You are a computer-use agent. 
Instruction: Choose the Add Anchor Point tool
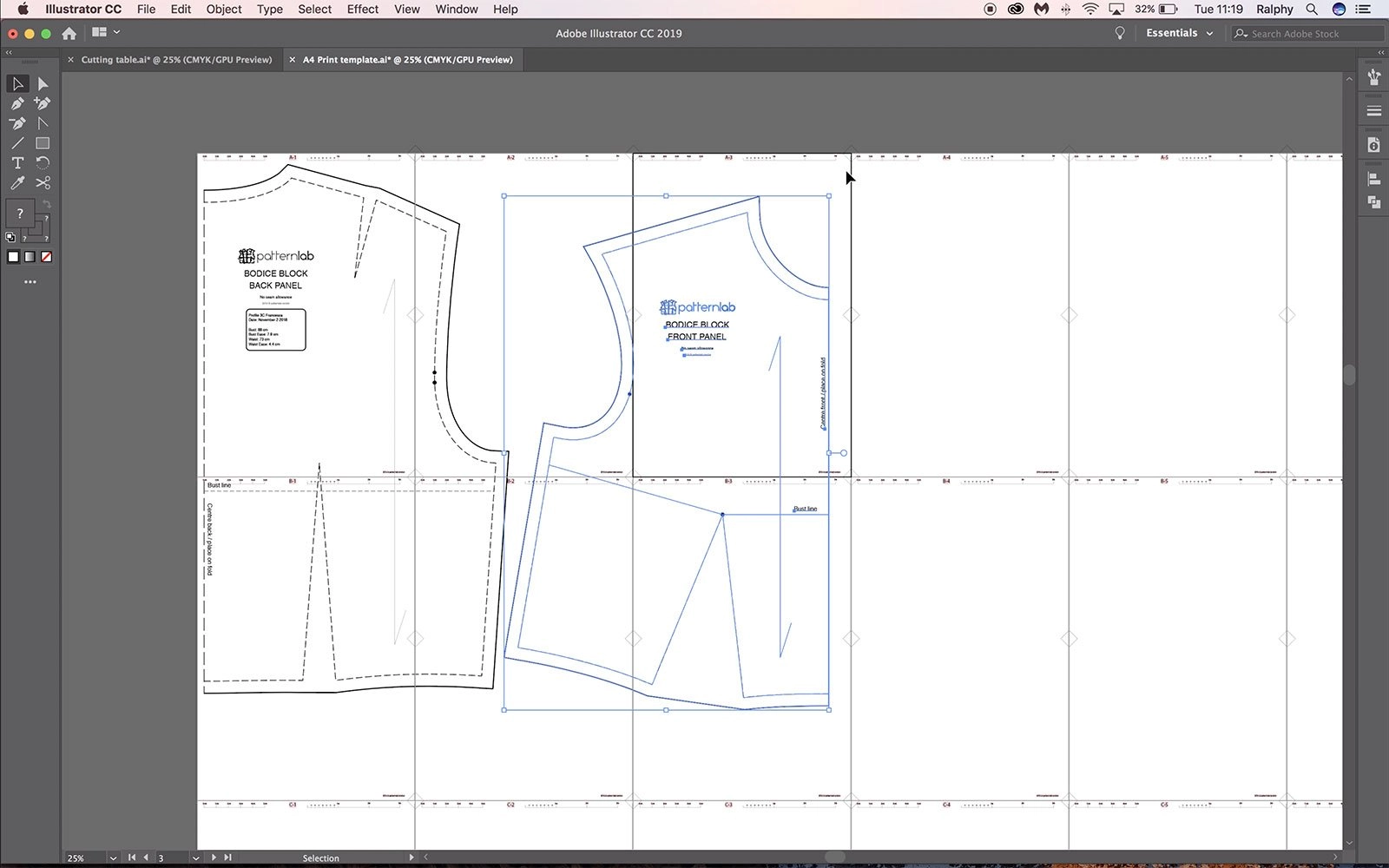pyautogui.click(x=43, y=103)
